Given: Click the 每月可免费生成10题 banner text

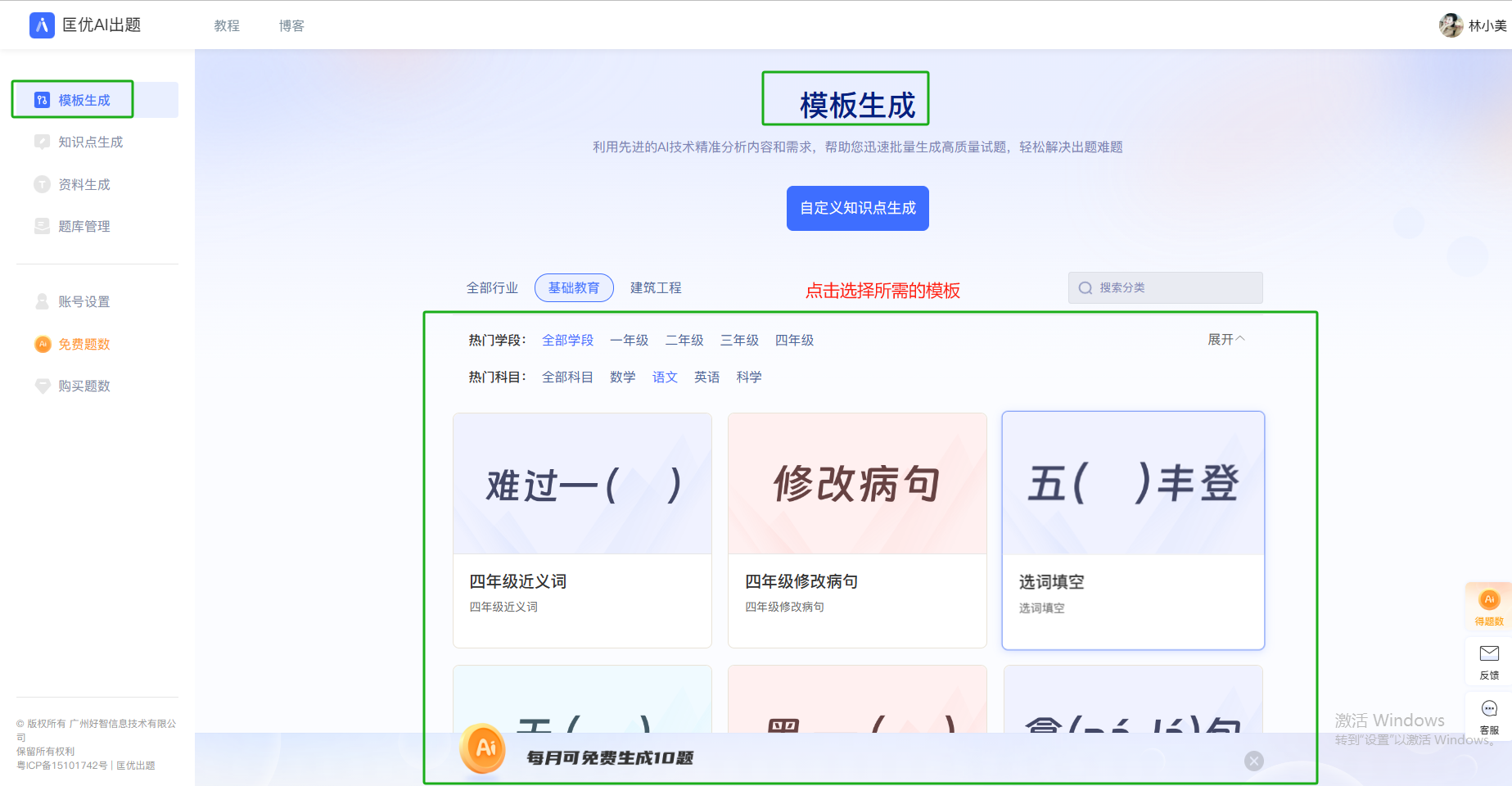Looking at the screenshot, I should (x=610, y=758).
